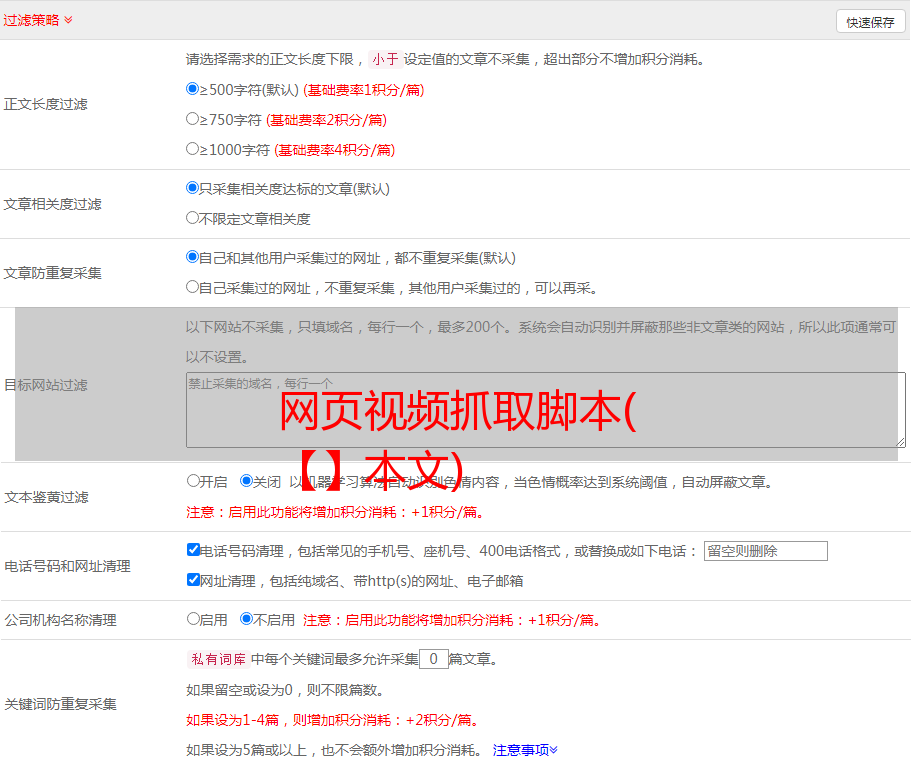The width and height of the screenshot is (912, 768).
Task: Toggle the 网址清理 checkbox
Action: coord(193,580)
